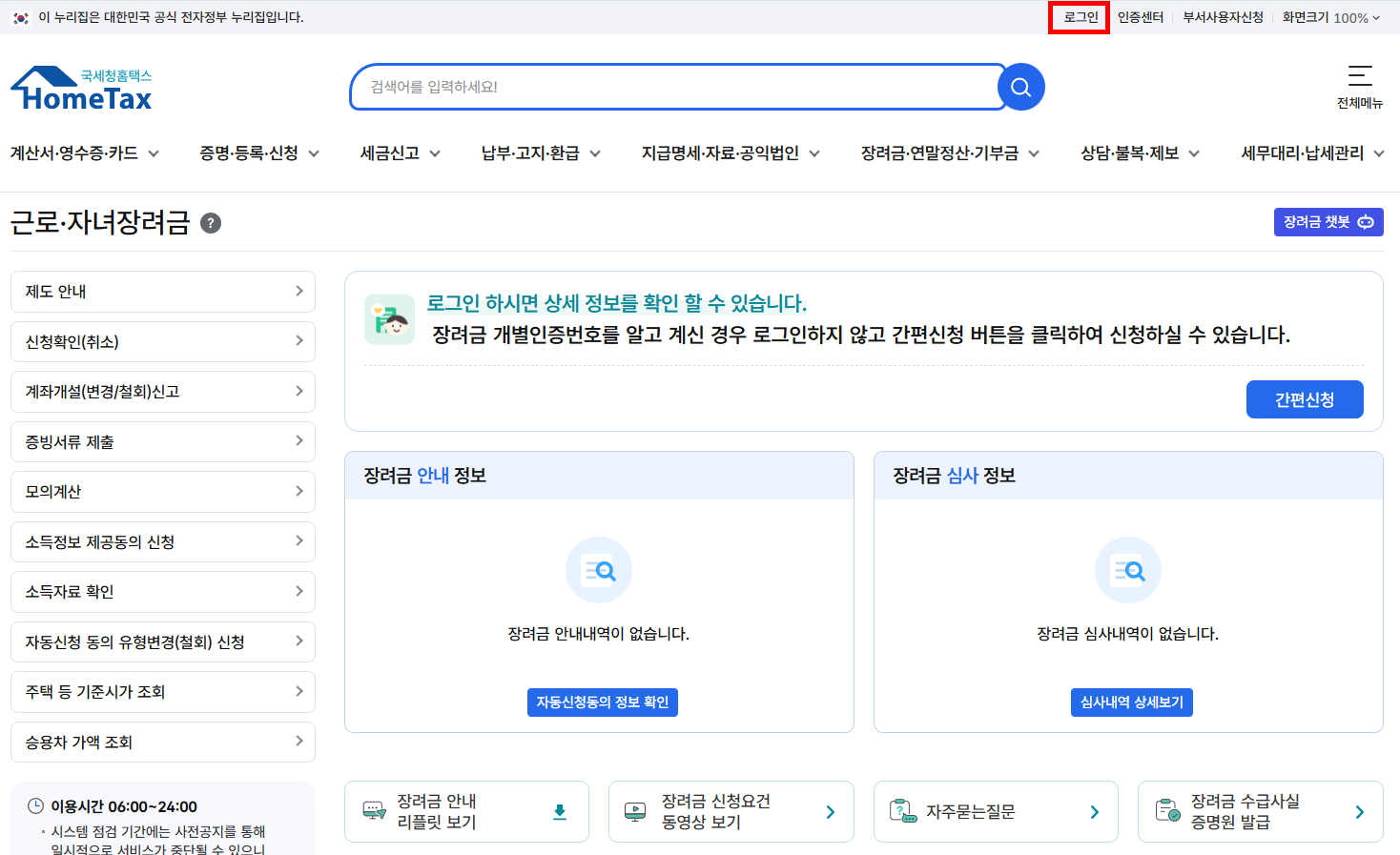Click the magnifier graphic in 장려금 심사 정보 panel
Viewport: 1400px width, 855px height.
[x=1128, y=570]
